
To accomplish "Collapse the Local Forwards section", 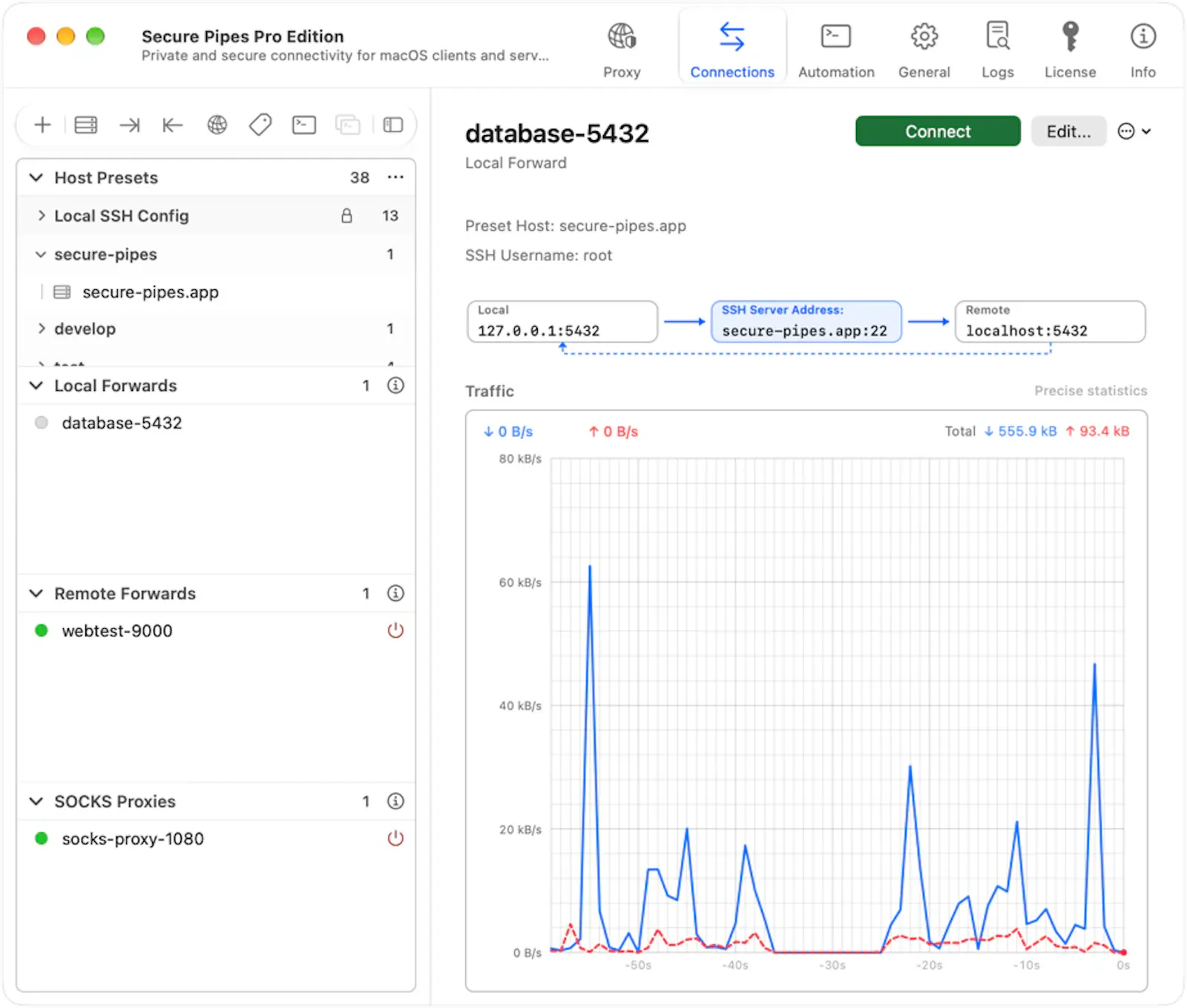I will [36, 385].
